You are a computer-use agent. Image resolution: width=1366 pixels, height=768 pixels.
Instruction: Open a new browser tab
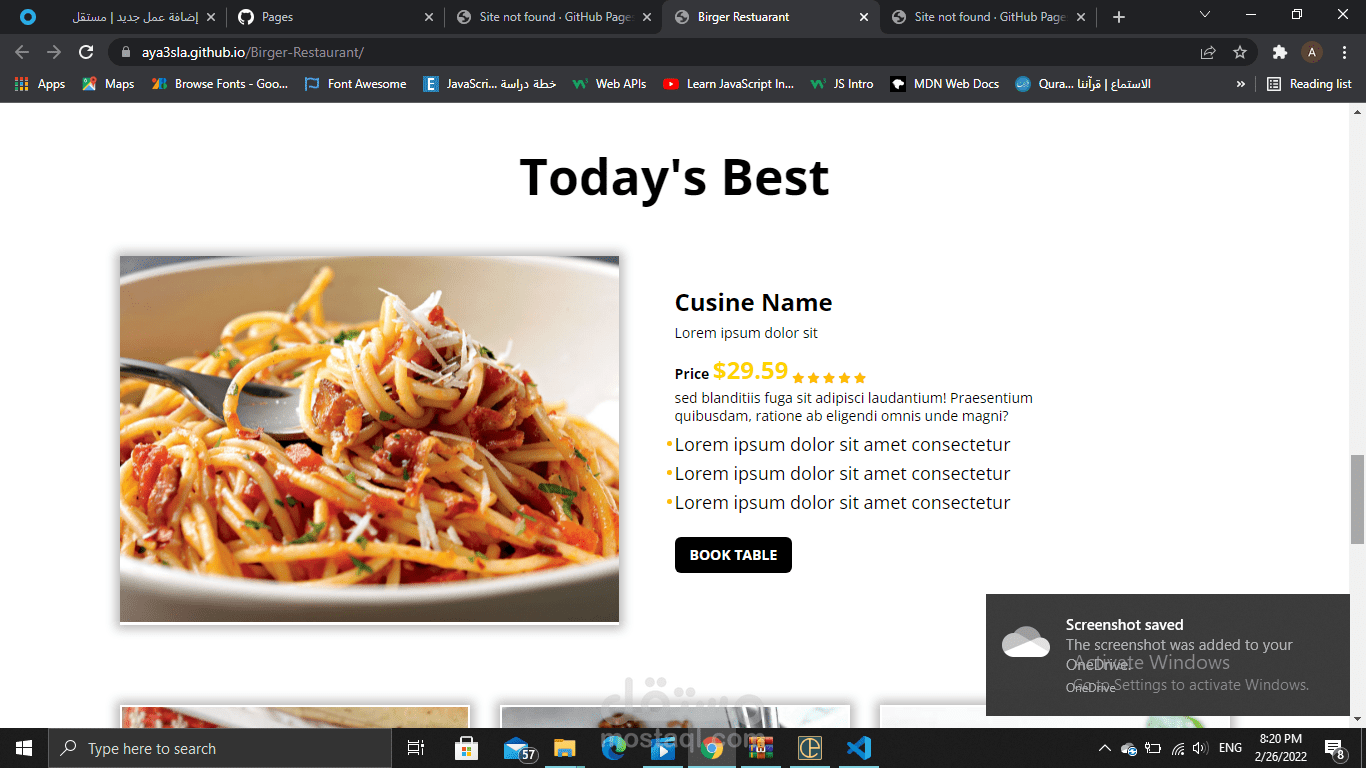(1119, 17)
